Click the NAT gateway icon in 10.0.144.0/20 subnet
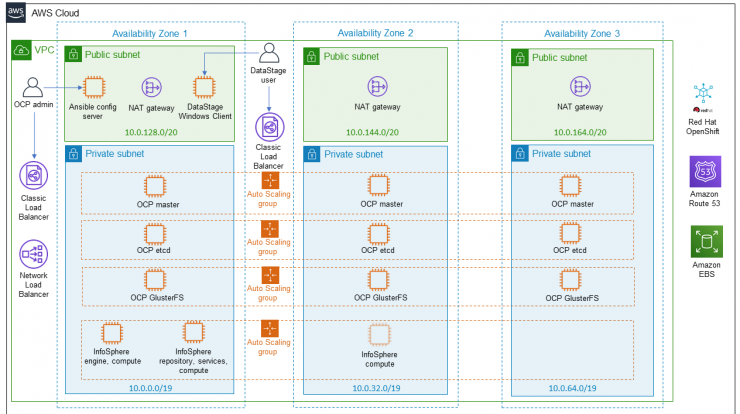The image size is (740, 414). [x=377, y=86]
